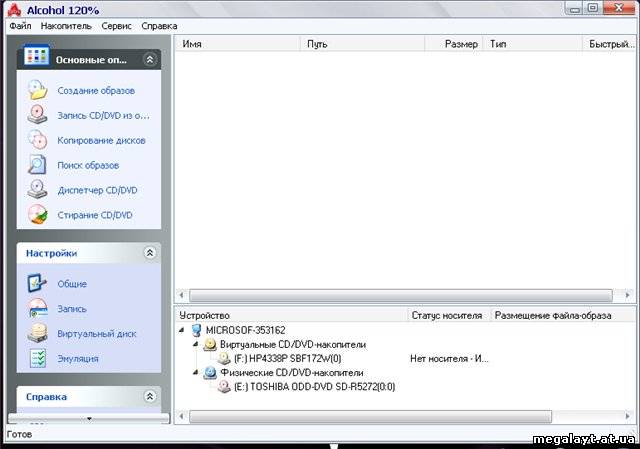640x449 pixels.
Task: Select the Виртуальные CD/DVD-накопители row
Action: [x=293, y=345]
